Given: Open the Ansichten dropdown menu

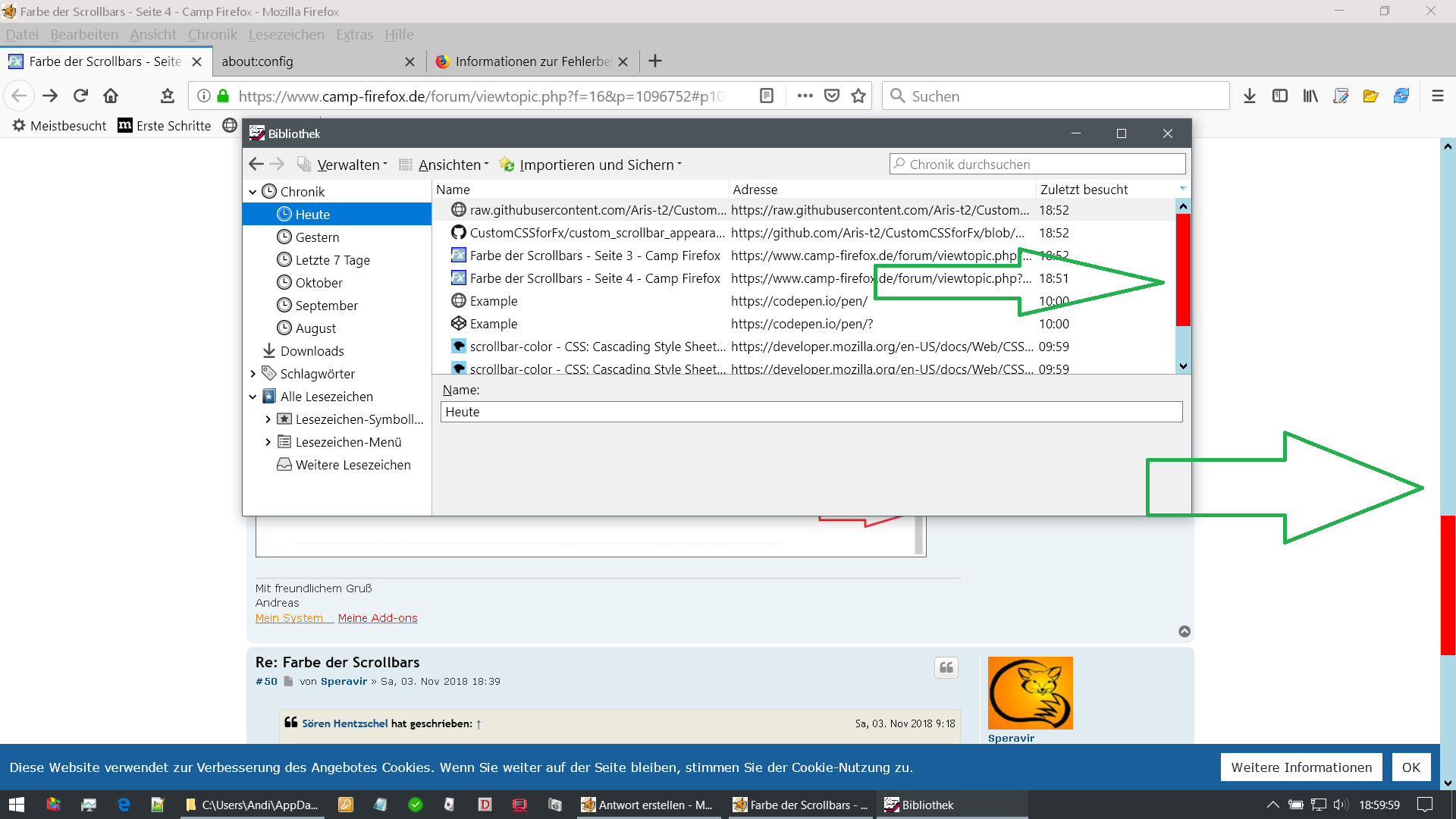Looking at the screenshot, I should (449, 165).
